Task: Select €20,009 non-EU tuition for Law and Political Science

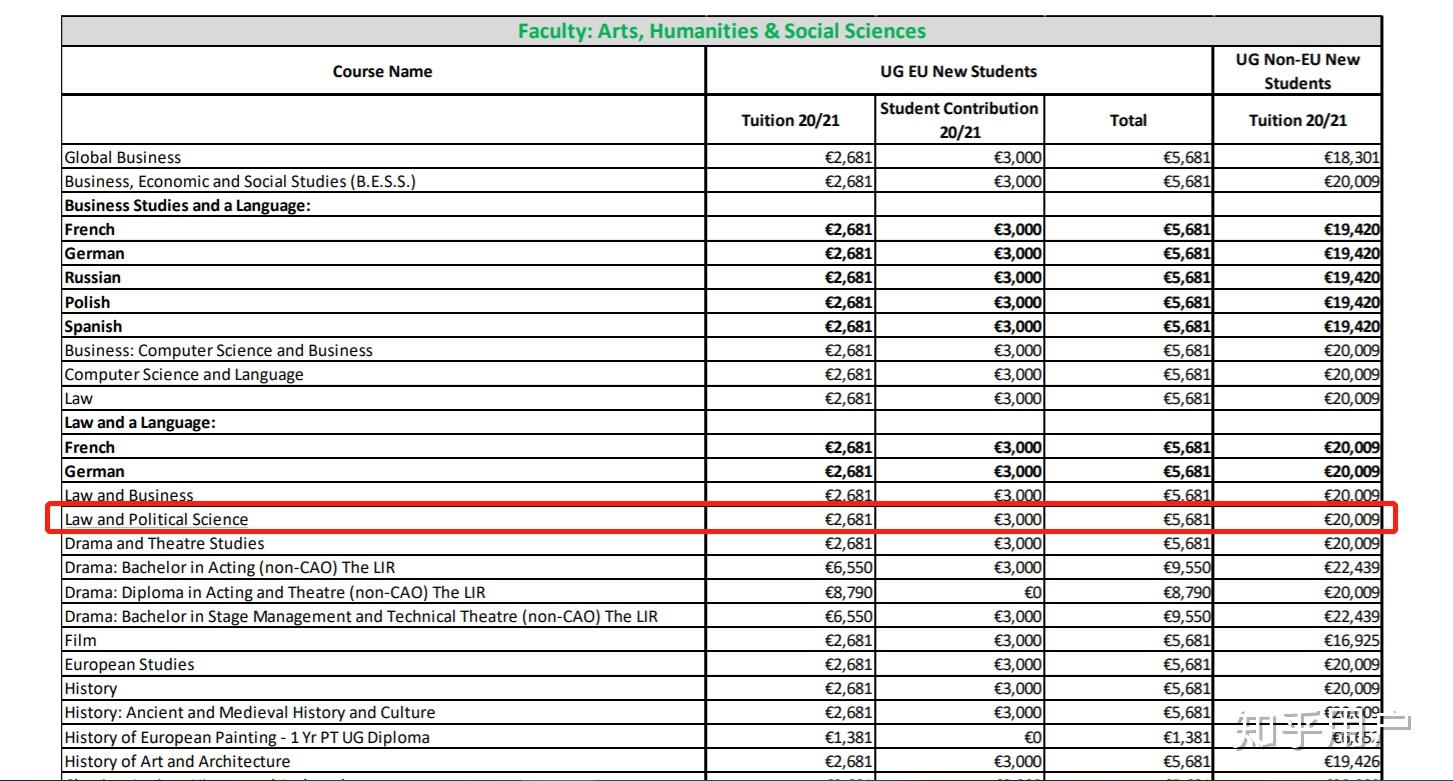Action: coord(1351,519)
